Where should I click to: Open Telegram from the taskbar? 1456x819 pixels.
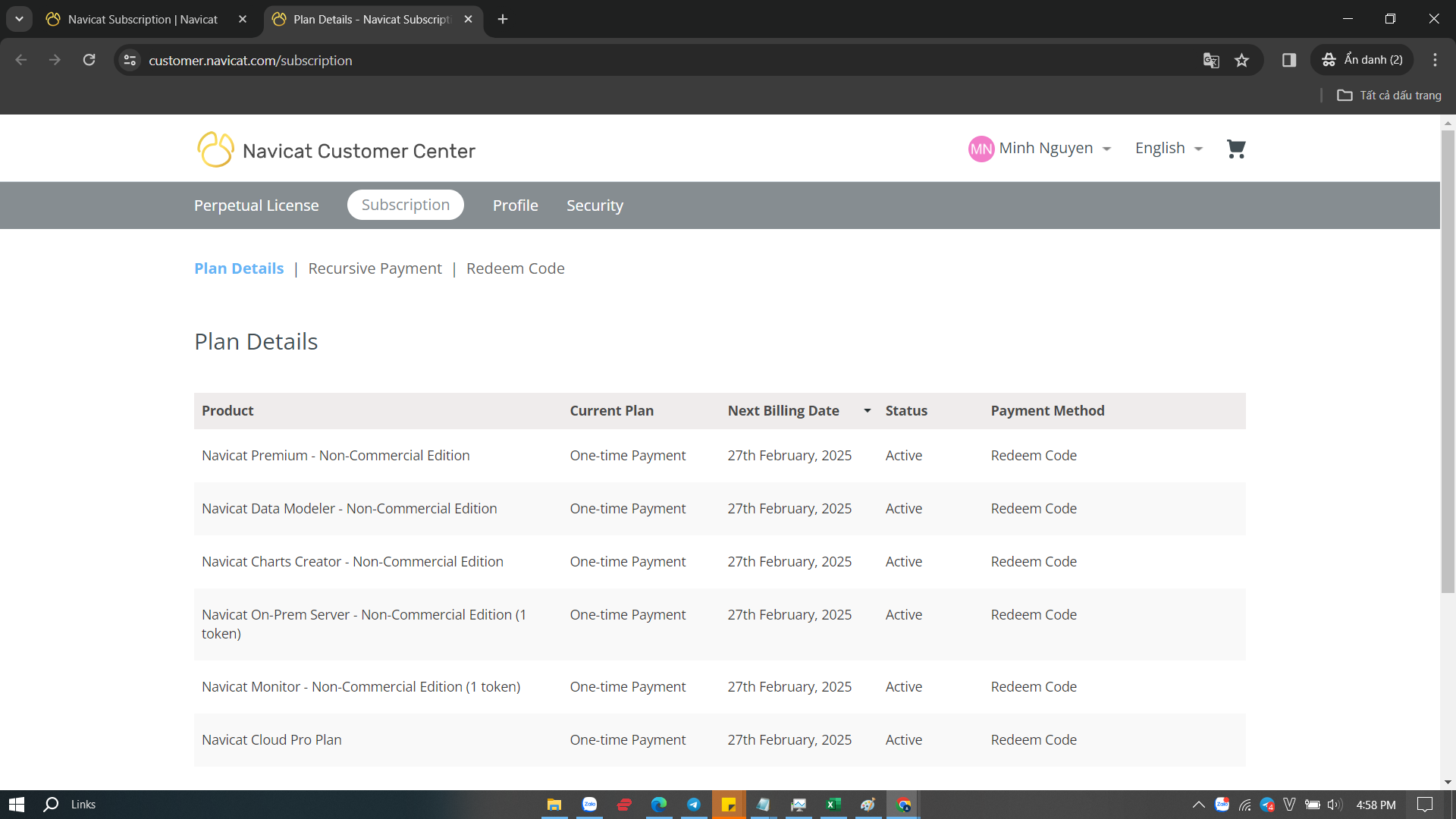(694, 805)
